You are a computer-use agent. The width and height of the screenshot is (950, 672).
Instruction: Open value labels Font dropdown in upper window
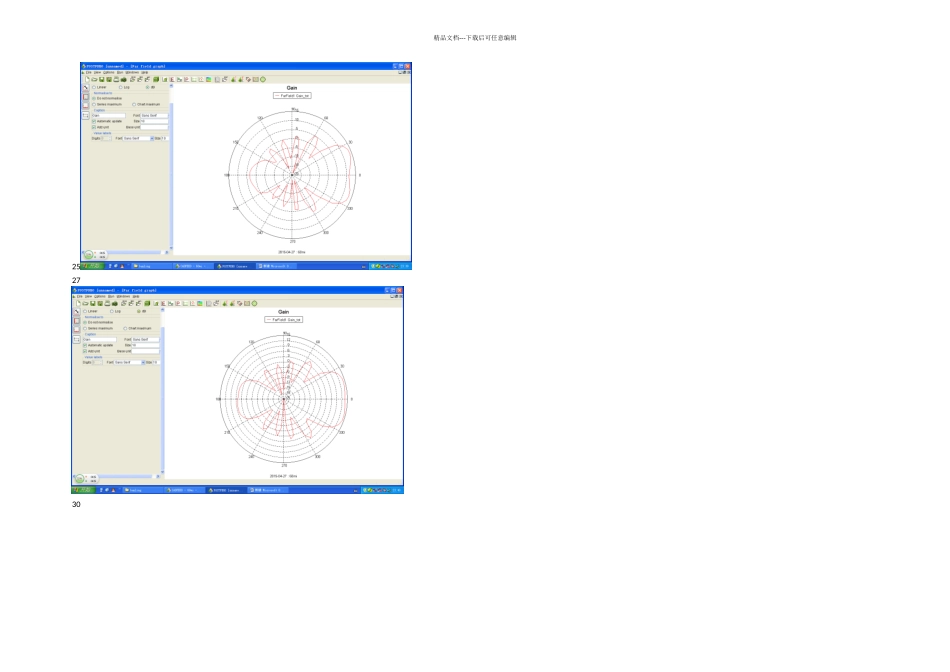pos(138,138)
